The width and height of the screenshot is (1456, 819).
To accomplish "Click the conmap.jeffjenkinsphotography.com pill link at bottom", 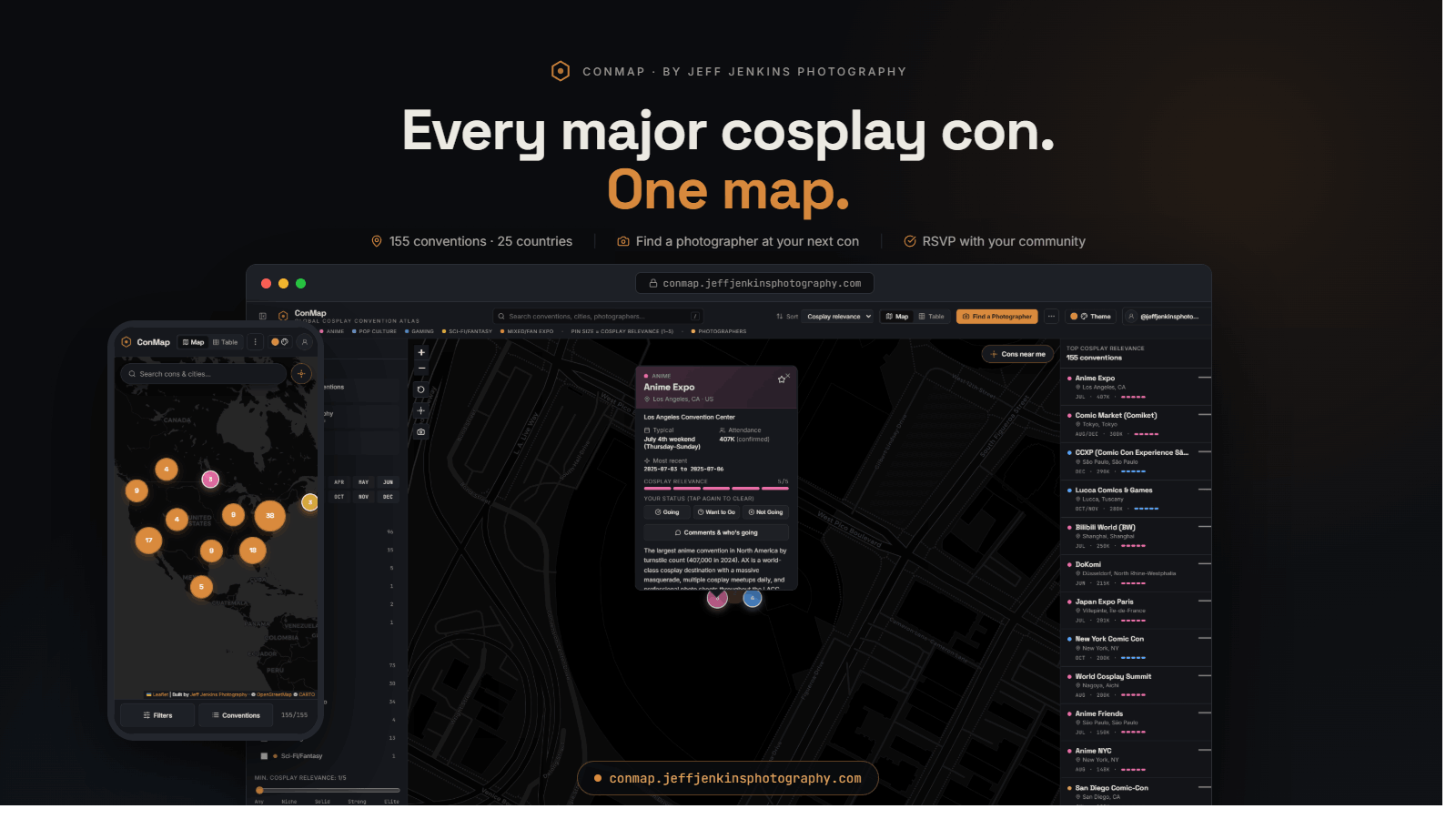I will (728, 778).
